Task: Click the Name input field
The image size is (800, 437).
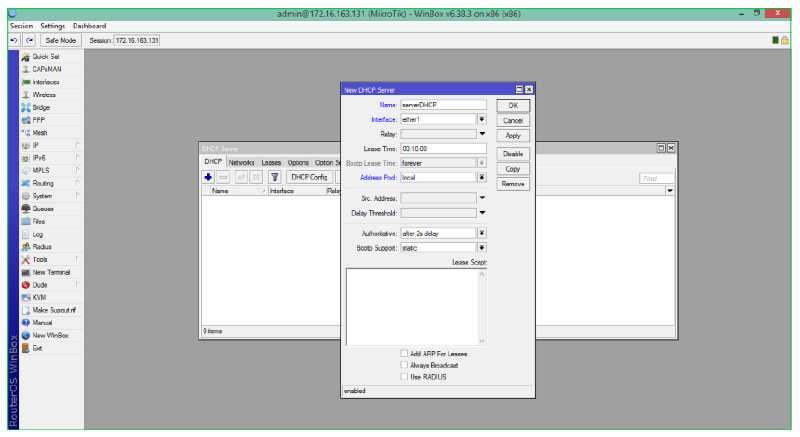Action: click(x=443, y=105)
